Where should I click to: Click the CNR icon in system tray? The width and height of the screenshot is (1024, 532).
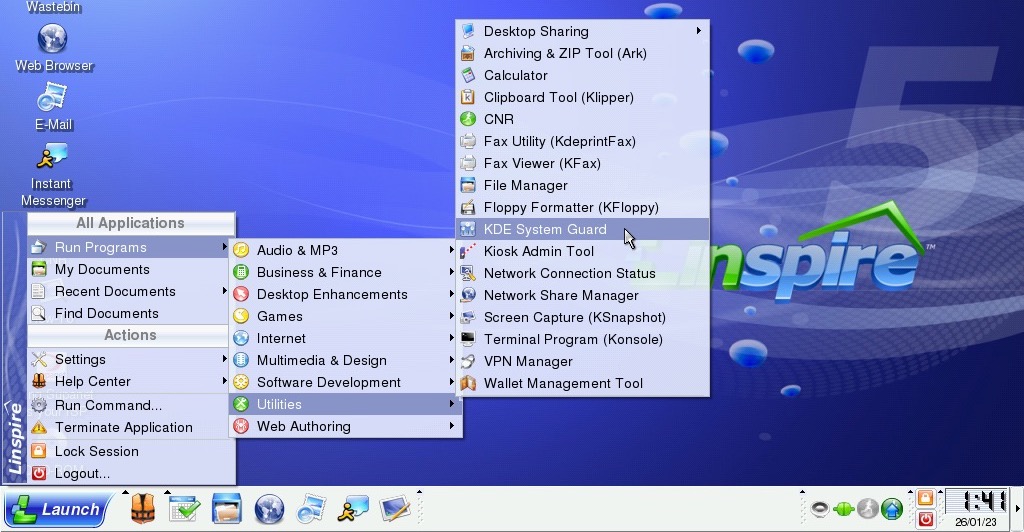click(868, 509)
